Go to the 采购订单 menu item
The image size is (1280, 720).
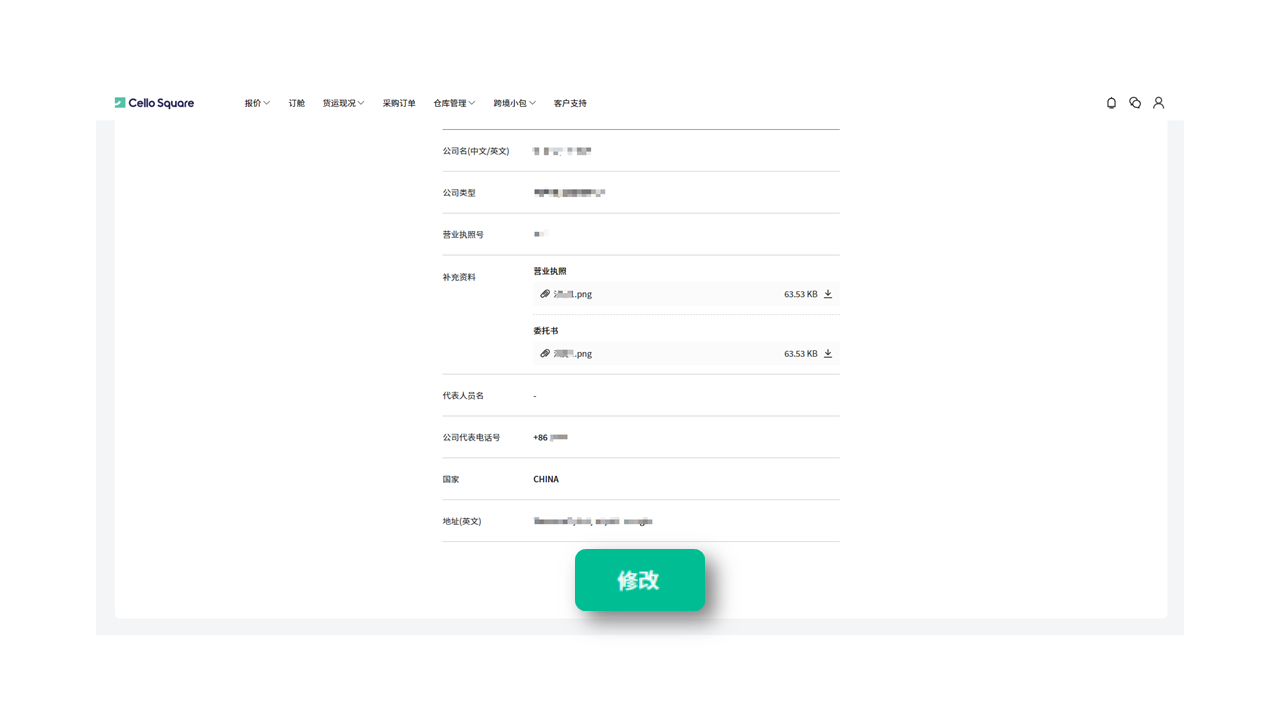click(x=398, y=102)
